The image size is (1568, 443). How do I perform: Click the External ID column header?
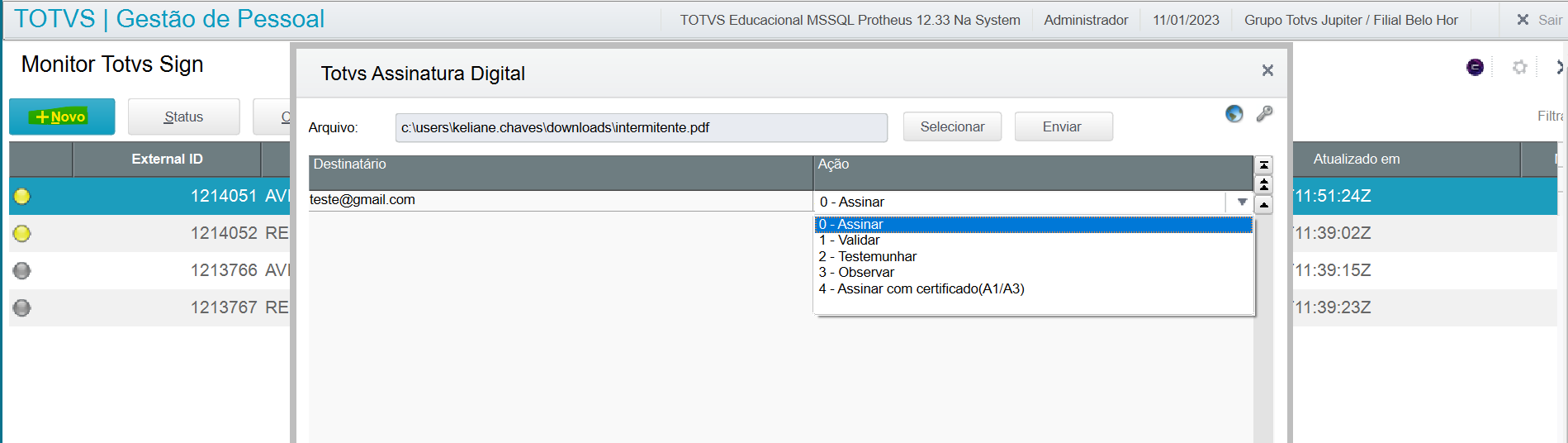click(x=167, y=159)
